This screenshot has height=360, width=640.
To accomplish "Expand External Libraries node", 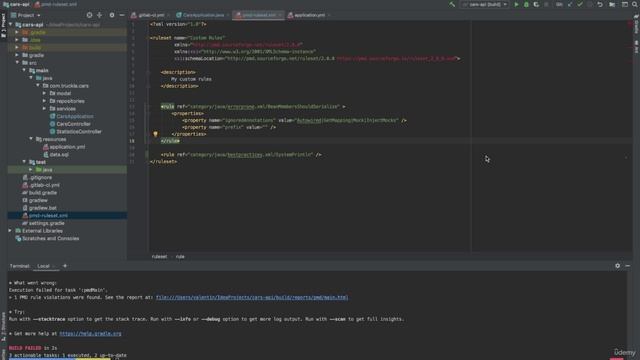I will (11, 231).
